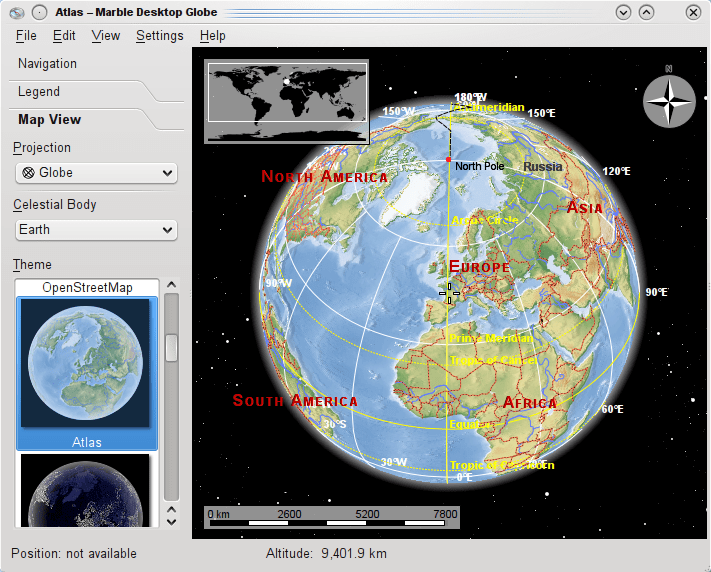This screenshot has width=711, height=572.
Task: Click the North Pole marker dot
Action: point(449,160)
